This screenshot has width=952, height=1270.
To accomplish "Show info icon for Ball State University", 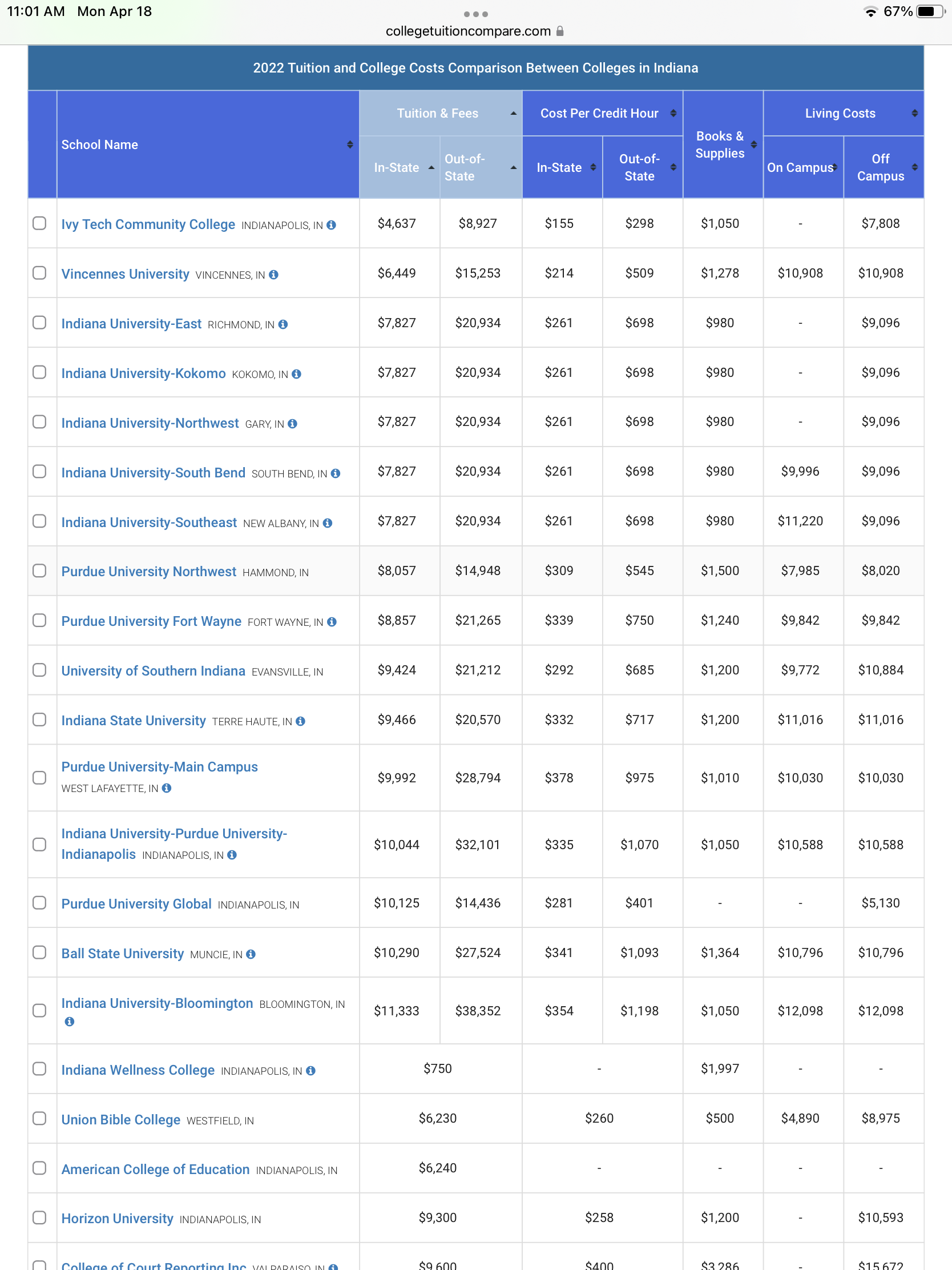I will (x=251, y=954).
